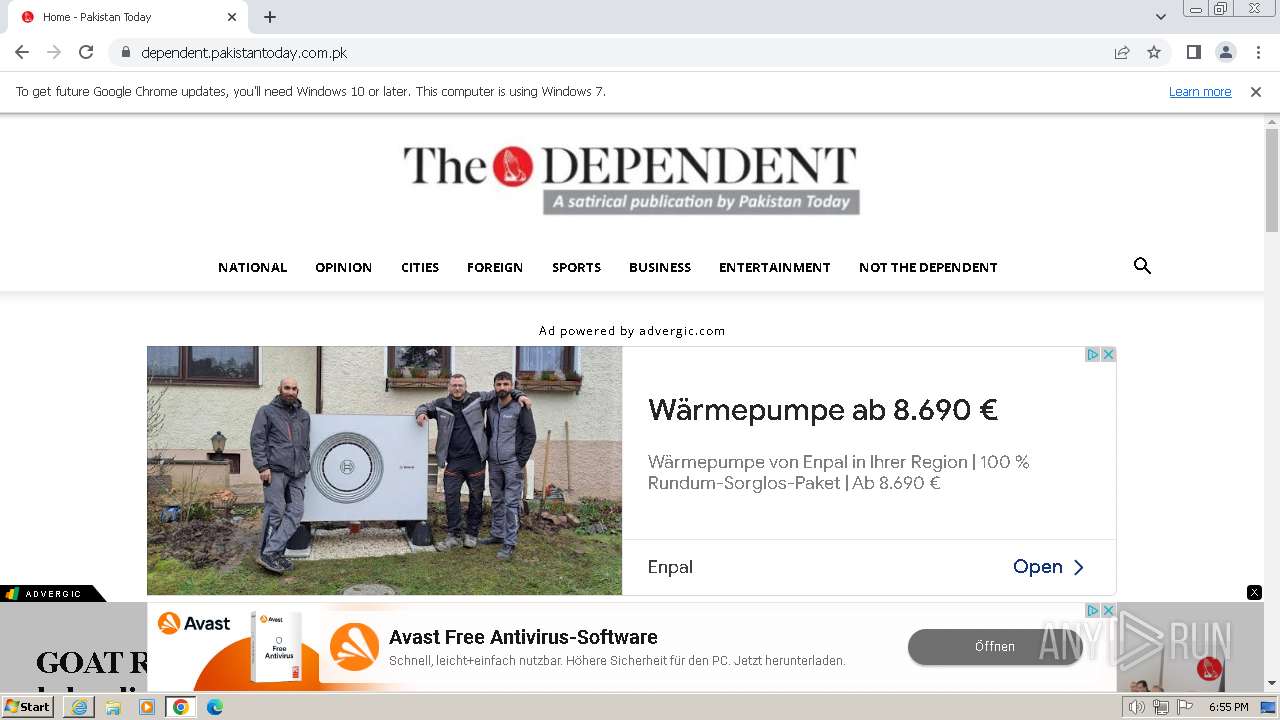1280x720 pixels.
Task: Go to the ENTERTAINMENT menu section
Action: 774,267
